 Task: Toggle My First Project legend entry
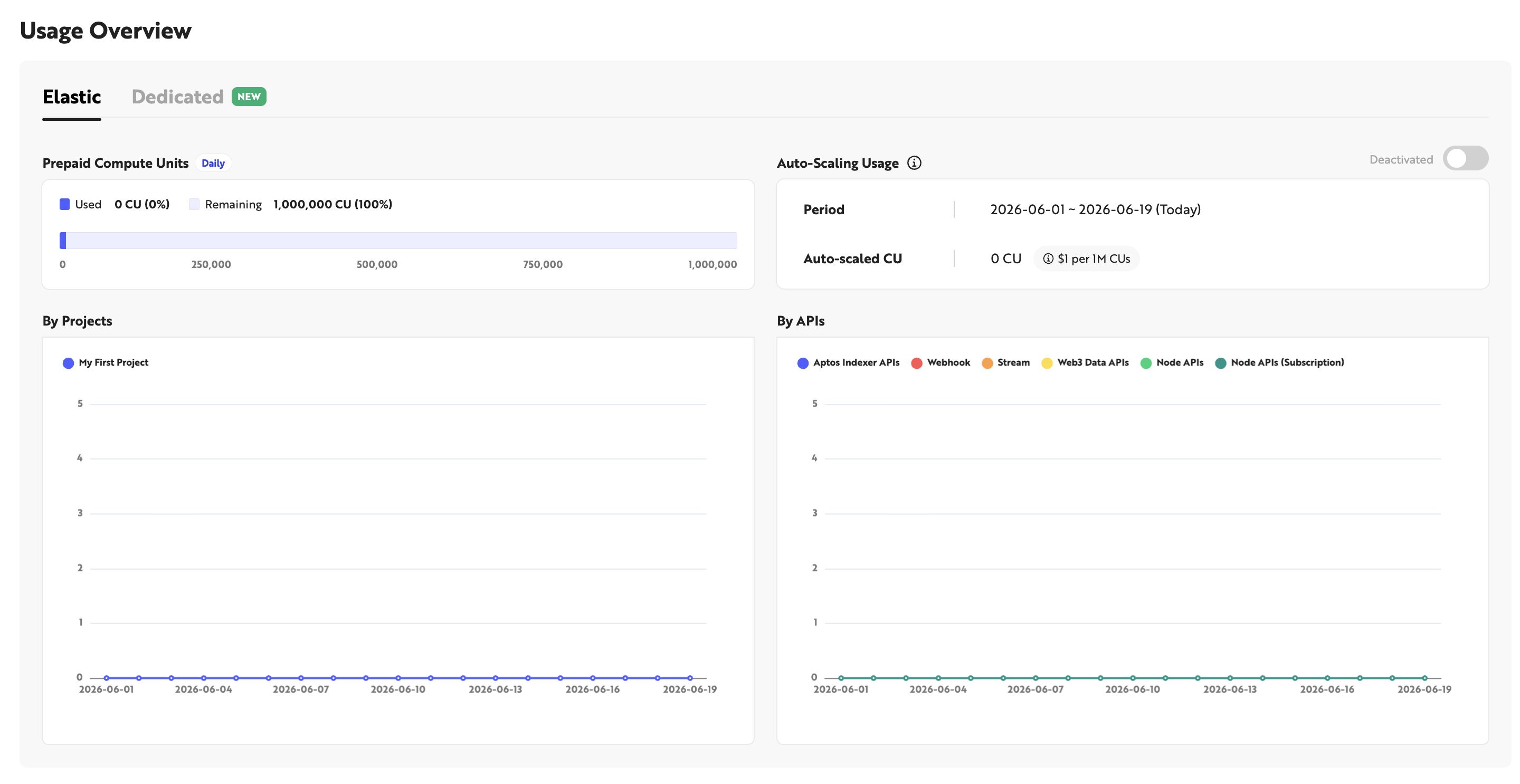[x=106, y=362]
